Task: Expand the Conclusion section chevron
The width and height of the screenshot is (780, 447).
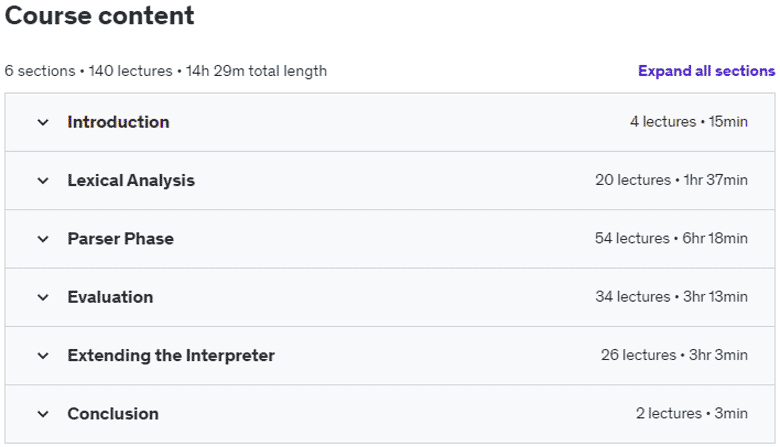Action: [x=43, y=414]
